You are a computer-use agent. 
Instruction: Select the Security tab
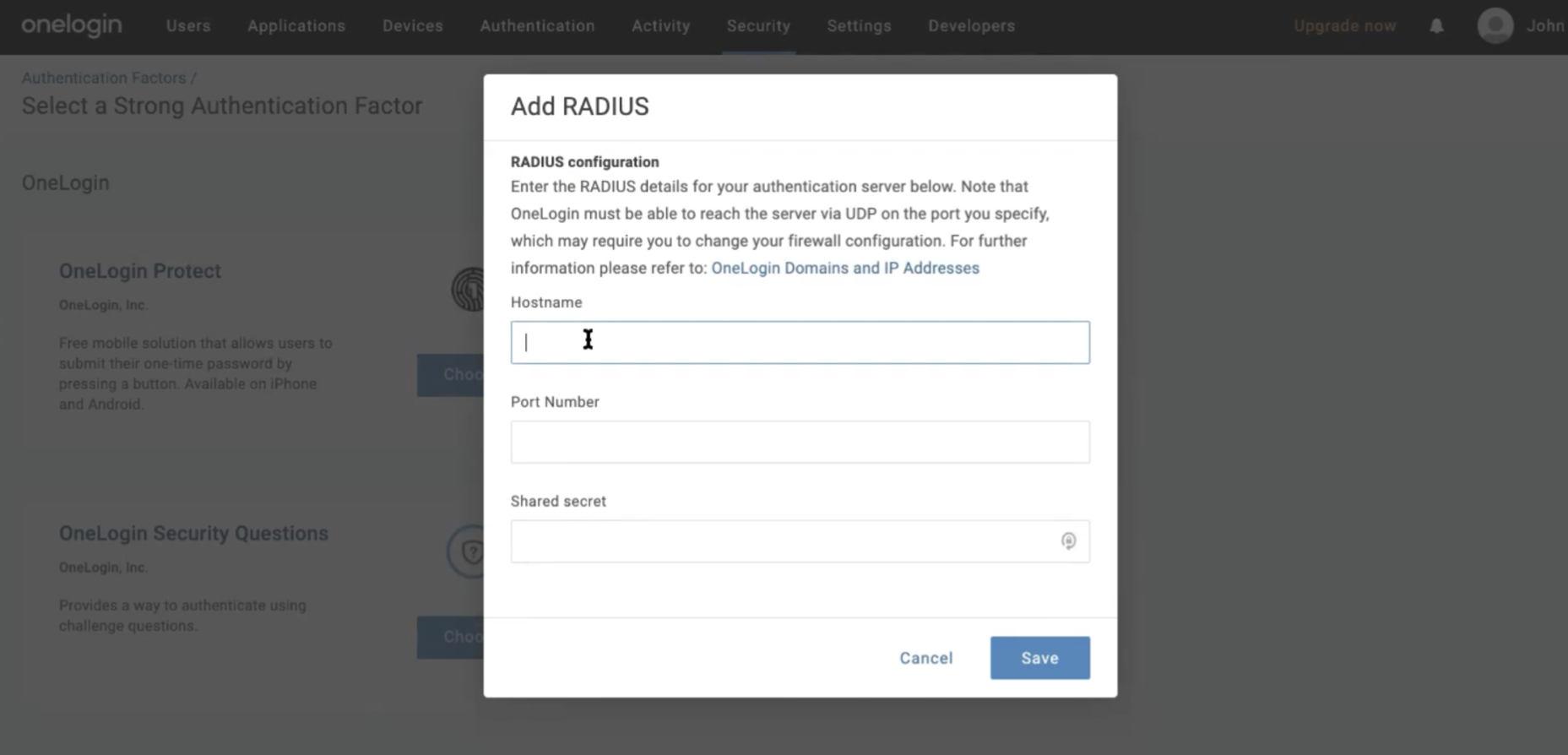pos(758,26)
